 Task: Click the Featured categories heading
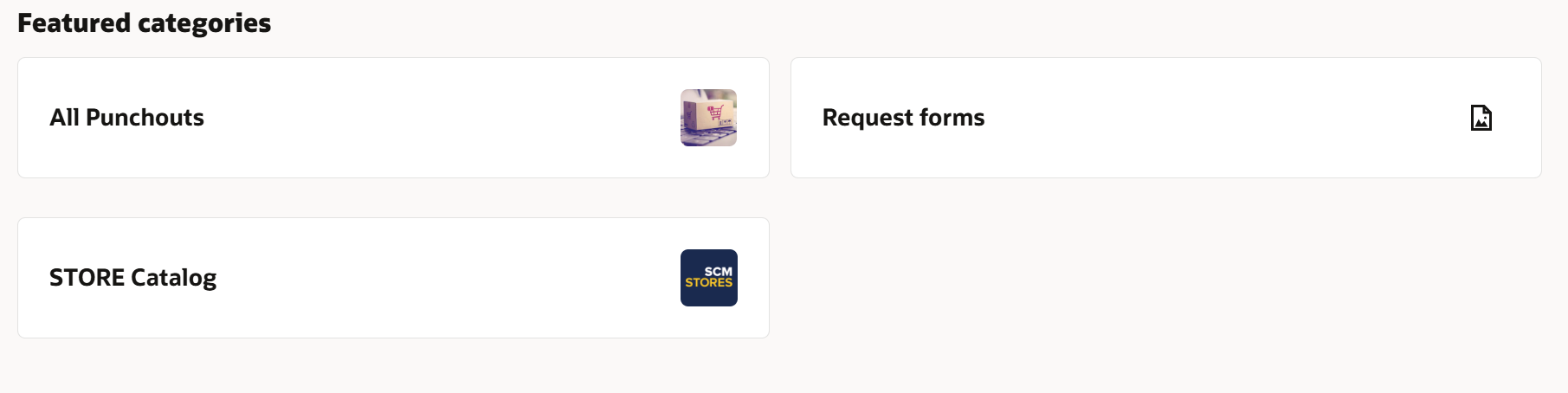pos(145,23)
